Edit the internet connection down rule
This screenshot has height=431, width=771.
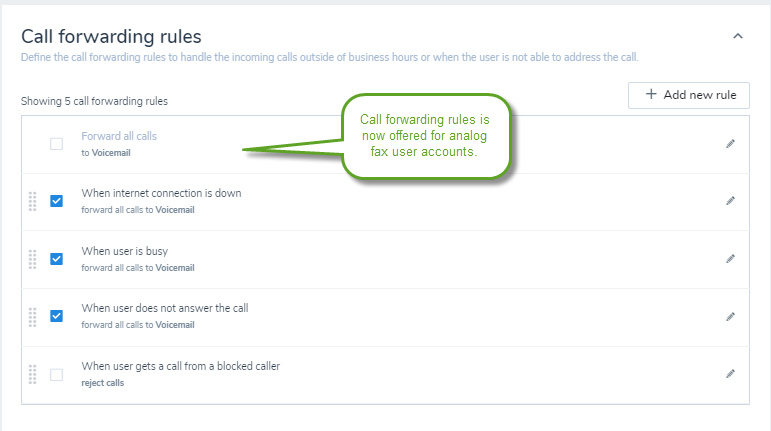click(730, 201)
